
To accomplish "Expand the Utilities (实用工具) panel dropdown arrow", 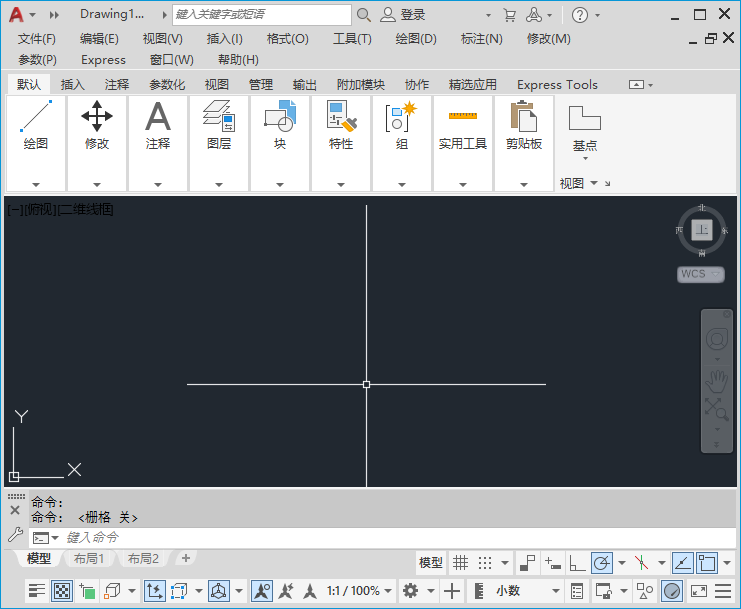I will 463,185.
